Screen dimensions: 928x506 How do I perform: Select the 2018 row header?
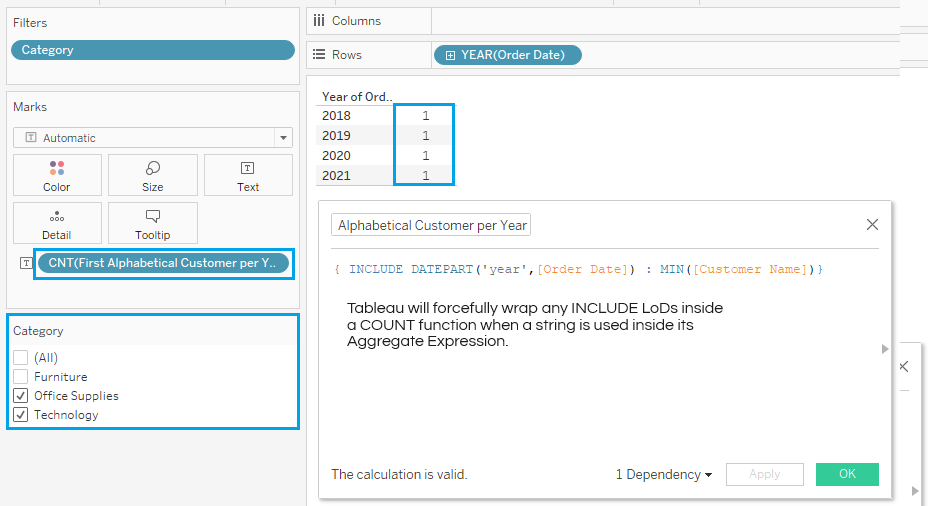tap(336, 115)
